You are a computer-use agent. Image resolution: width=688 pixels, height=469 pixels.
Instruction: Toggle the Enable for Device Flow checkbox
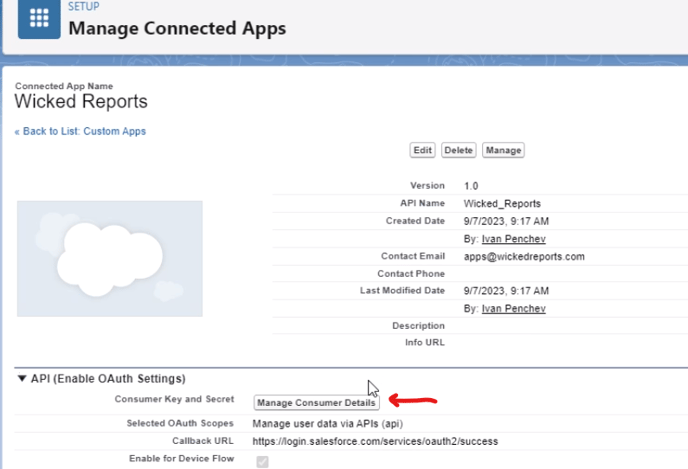tap(262, 462)
